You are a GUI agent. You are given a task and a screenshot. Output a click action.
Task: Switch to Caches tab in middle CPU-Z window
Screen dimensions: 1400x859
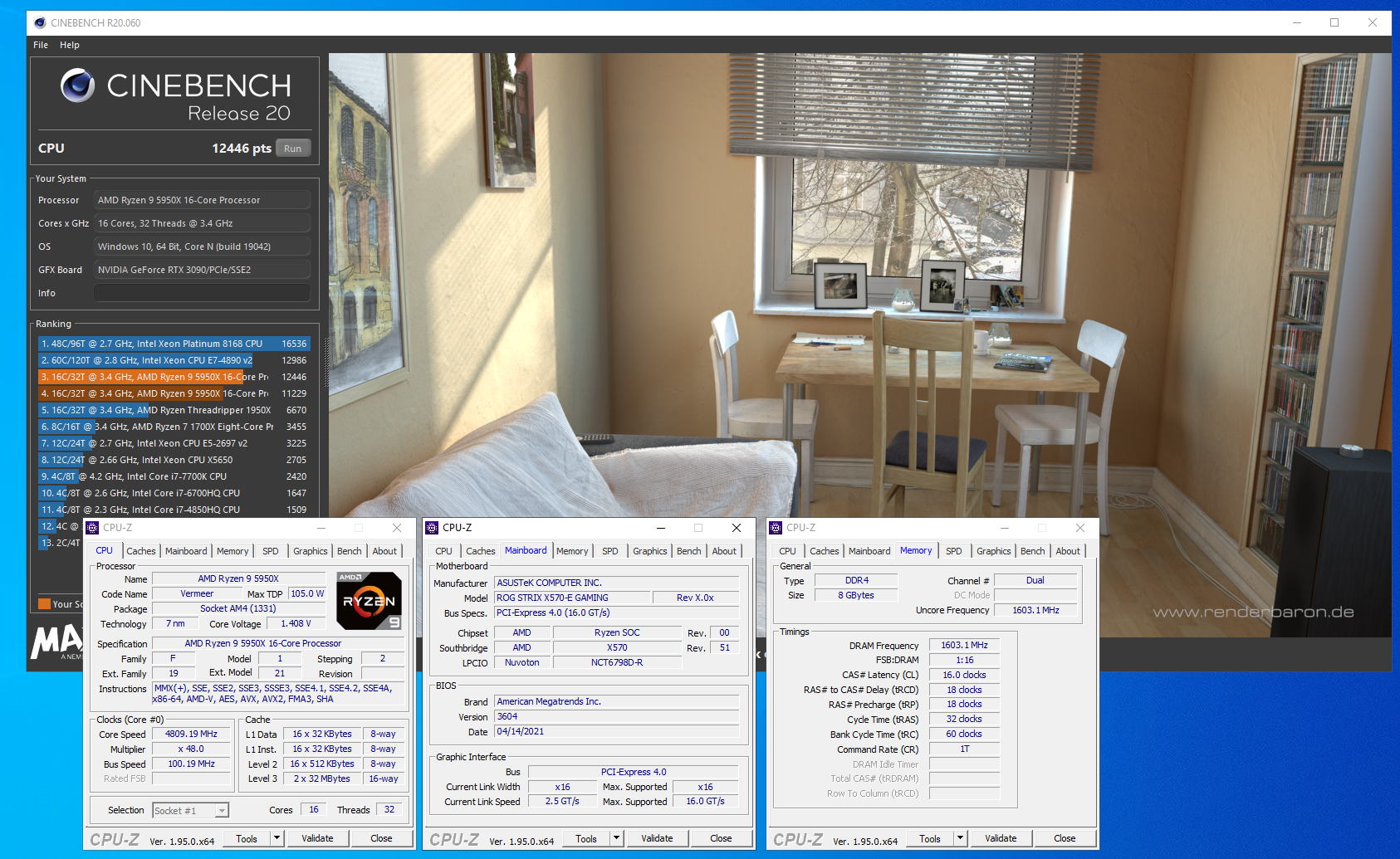(x=481, y=551)
